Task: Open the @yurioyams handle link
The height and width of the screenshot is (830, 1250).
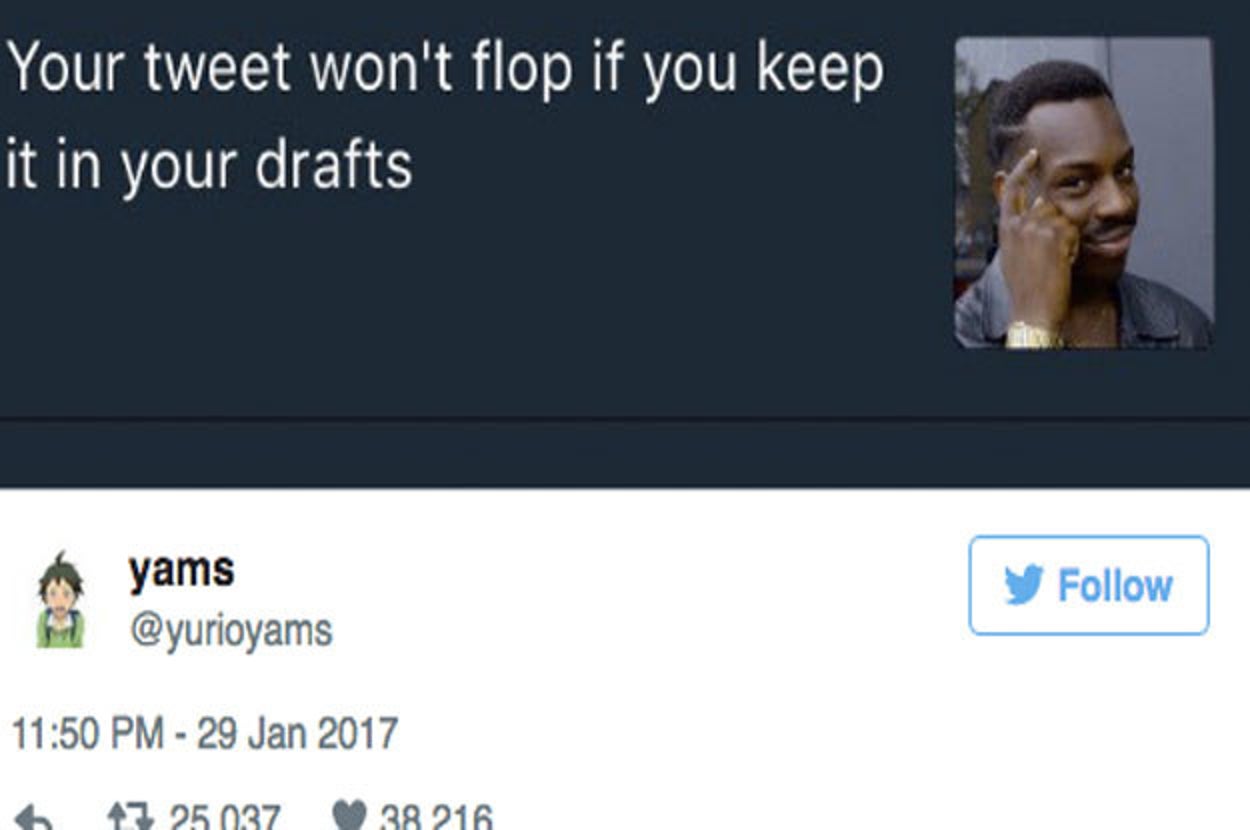Action: pos(230,631)
